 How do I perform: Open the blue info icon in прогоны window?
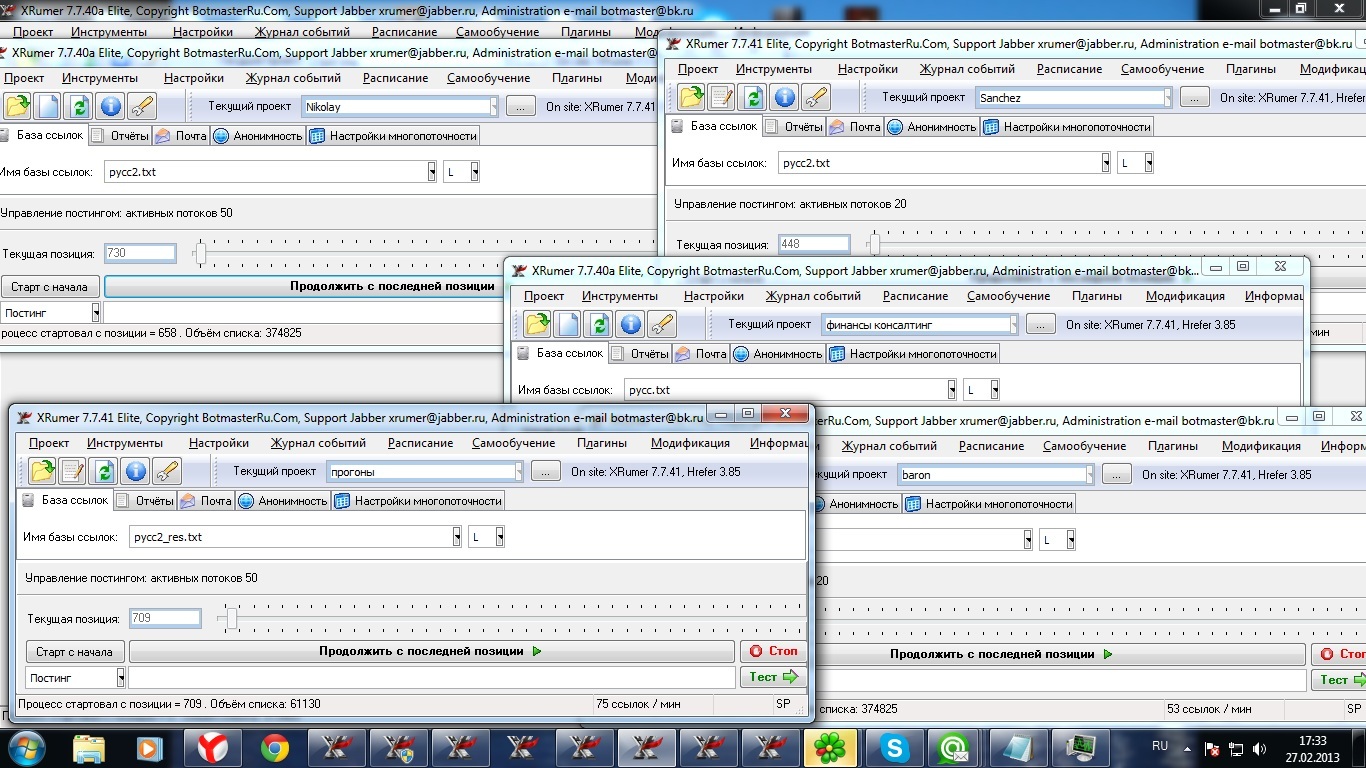pos(136,471)
